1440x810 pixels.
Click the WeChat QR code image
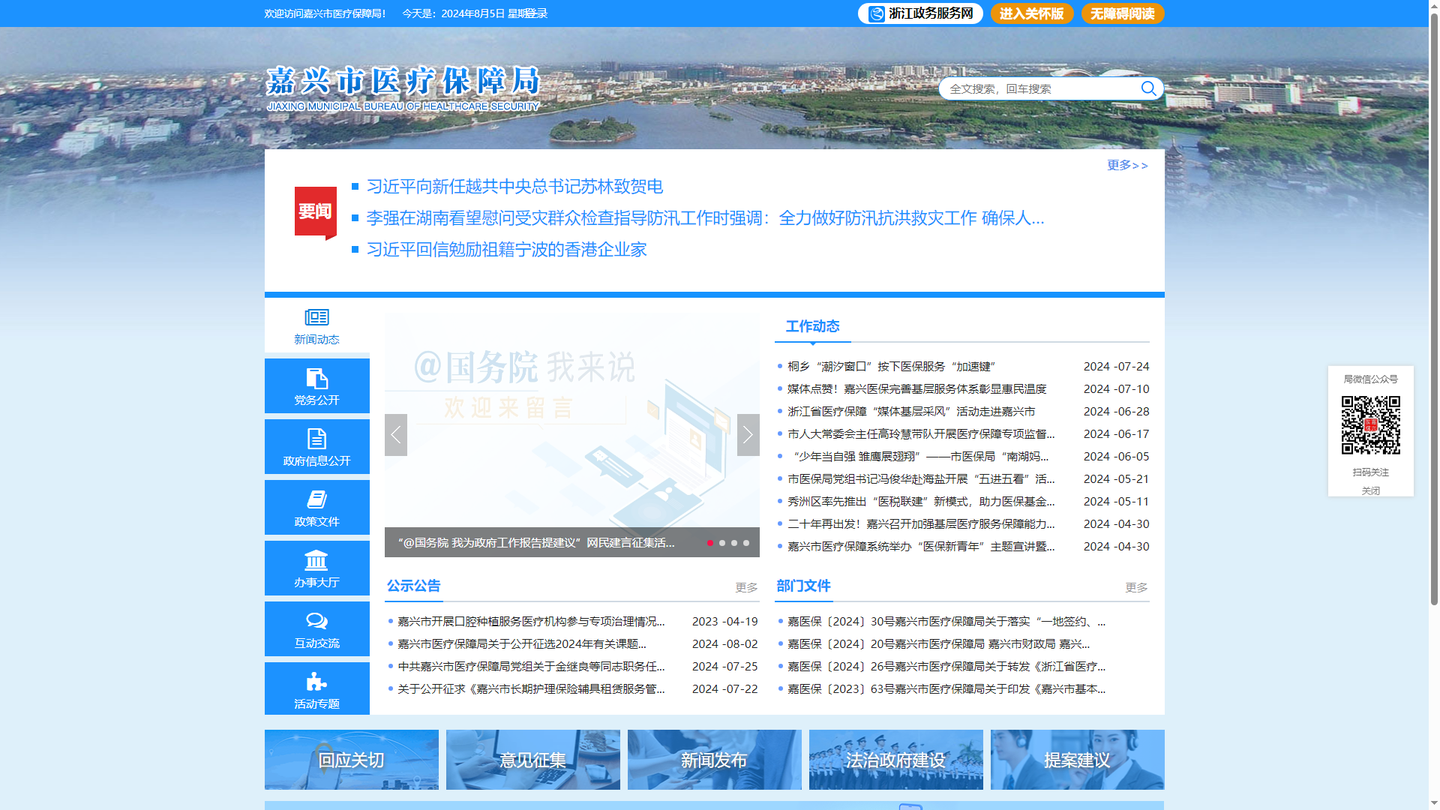(1371, 425)
